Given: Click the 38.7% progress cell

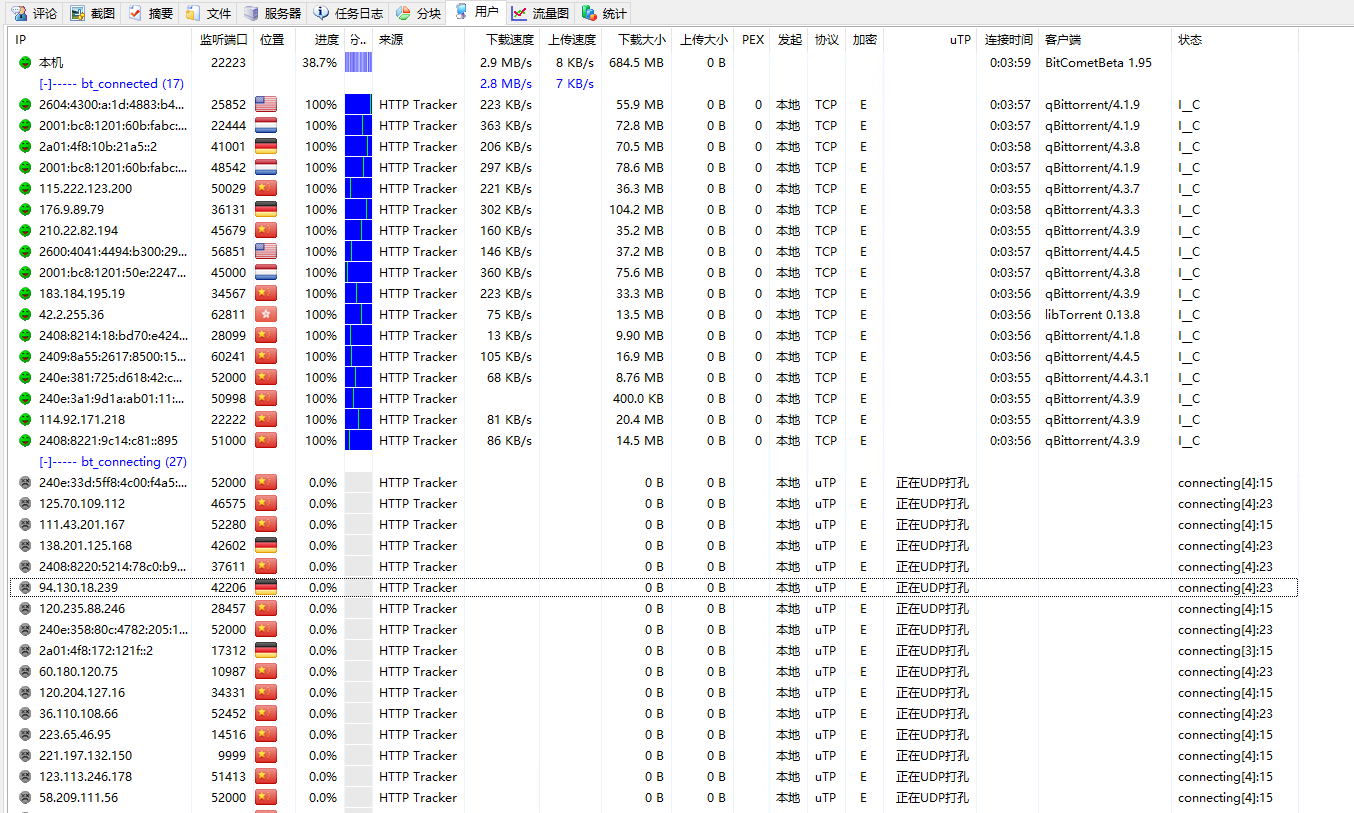Looking at the screenshot, I should [x=319, y=63].
